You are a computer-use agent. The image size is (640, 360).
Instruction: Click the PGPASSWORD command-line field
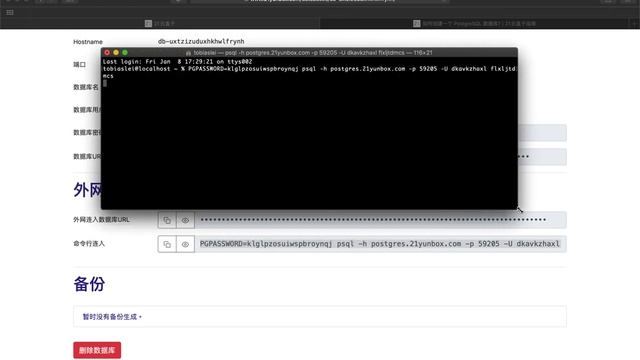tap(380, 244)
